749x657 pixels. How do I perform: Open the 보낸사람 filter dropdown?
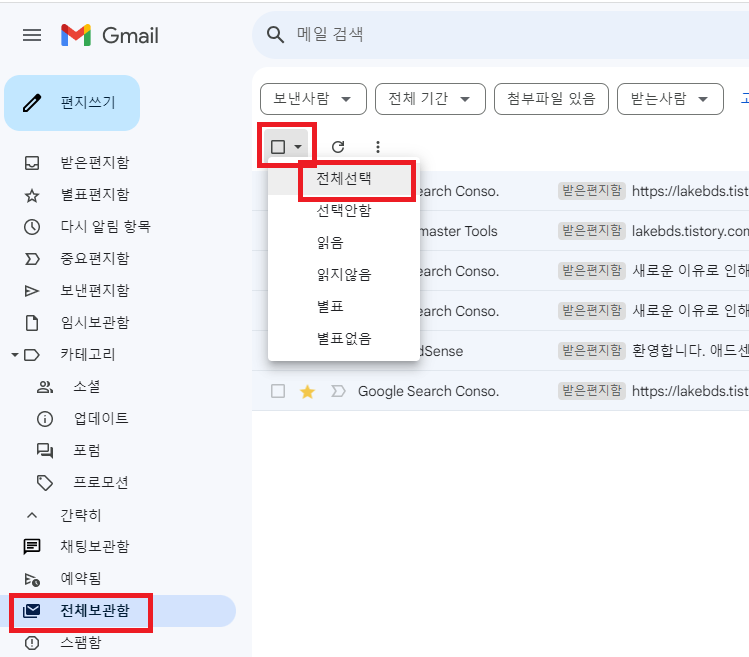pos(313,99)
